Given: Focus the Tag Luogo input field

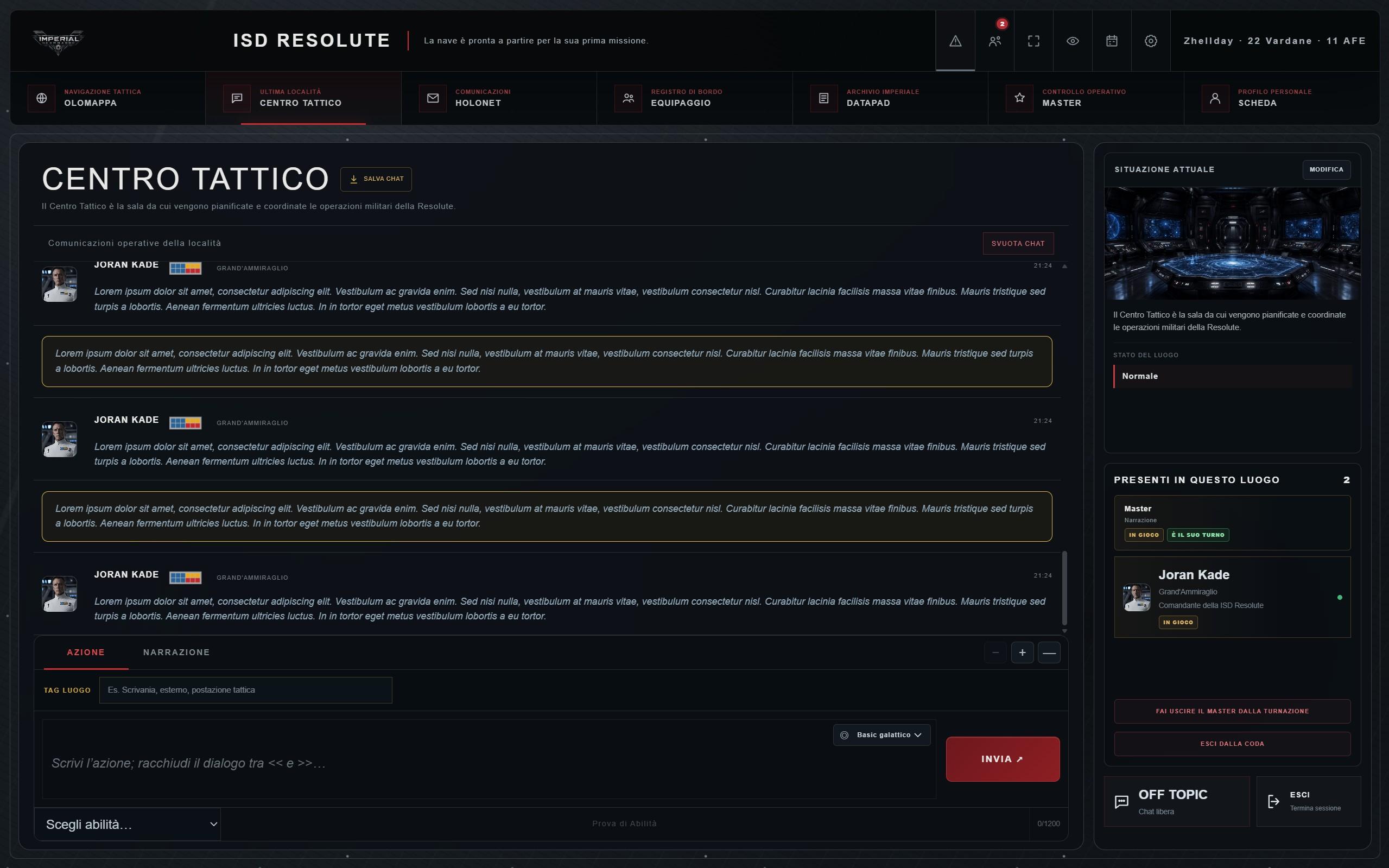Looking at the screenshot, I should (246, 690).
